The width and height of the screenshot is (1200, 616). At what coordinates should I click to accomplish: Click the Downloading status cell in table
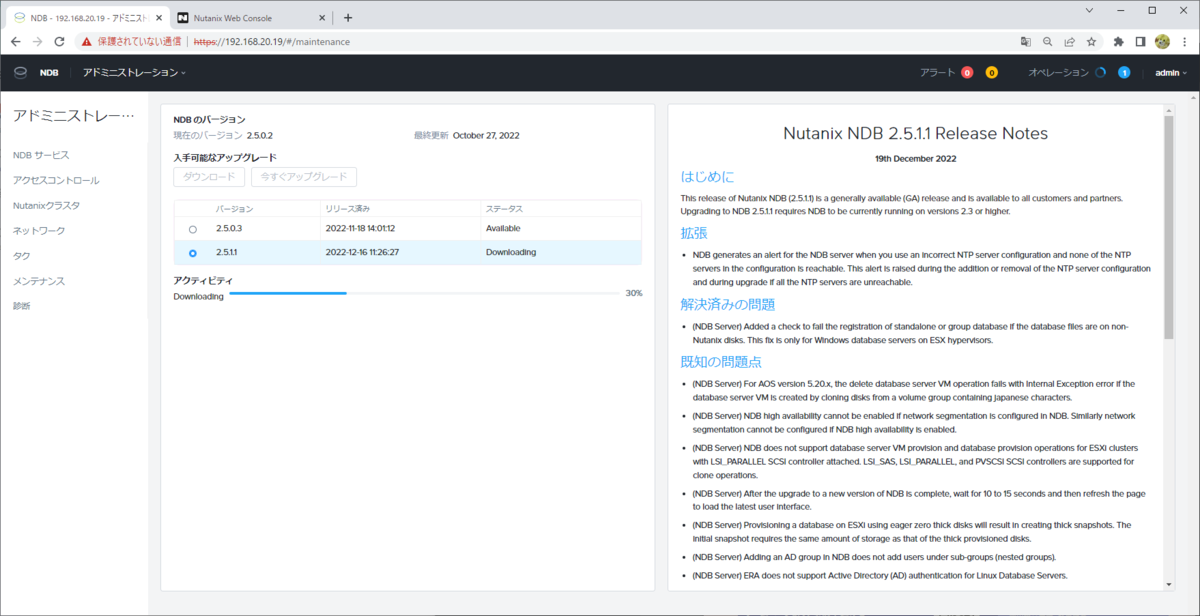[x=511, y=252]
